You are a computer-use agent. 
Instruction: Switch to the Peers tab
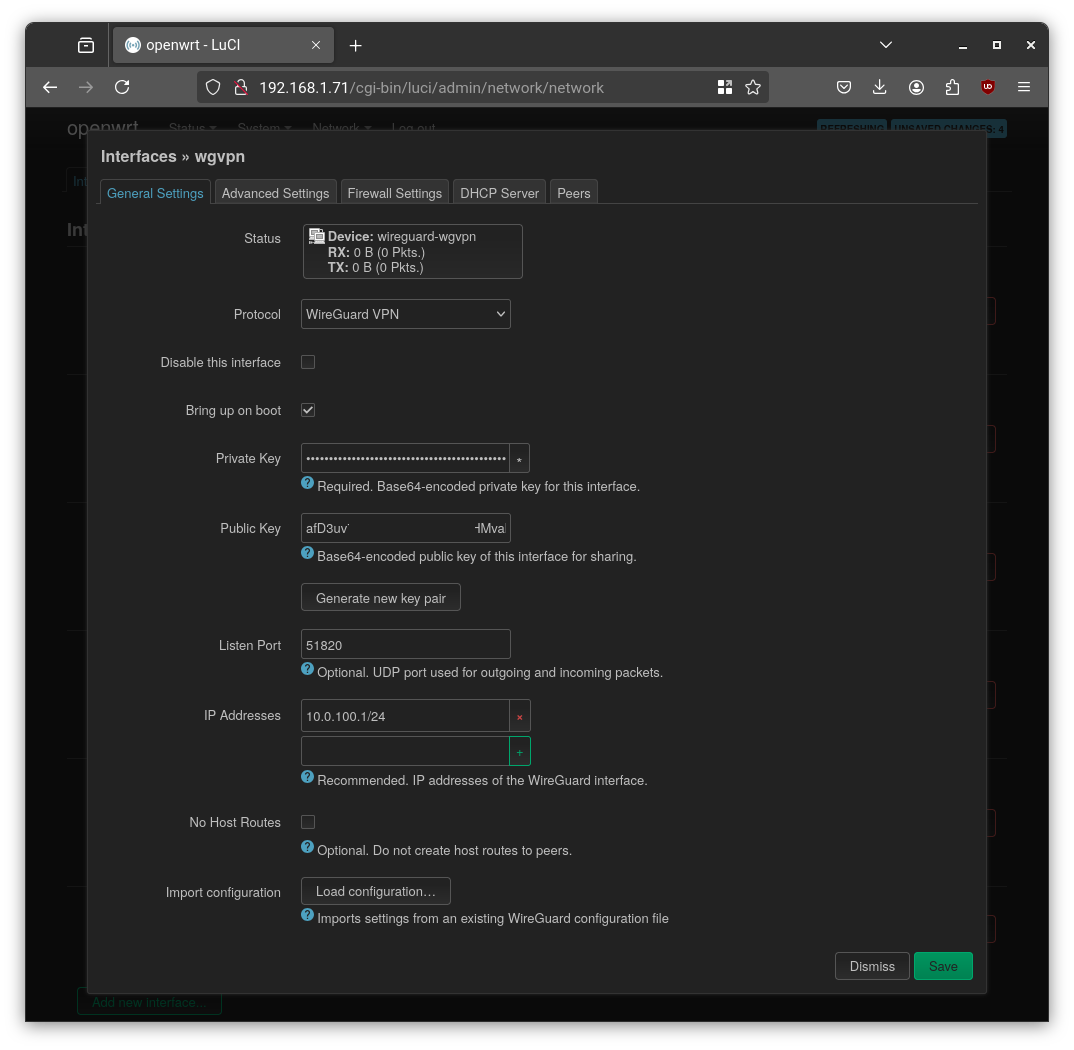tap(573, 192)
